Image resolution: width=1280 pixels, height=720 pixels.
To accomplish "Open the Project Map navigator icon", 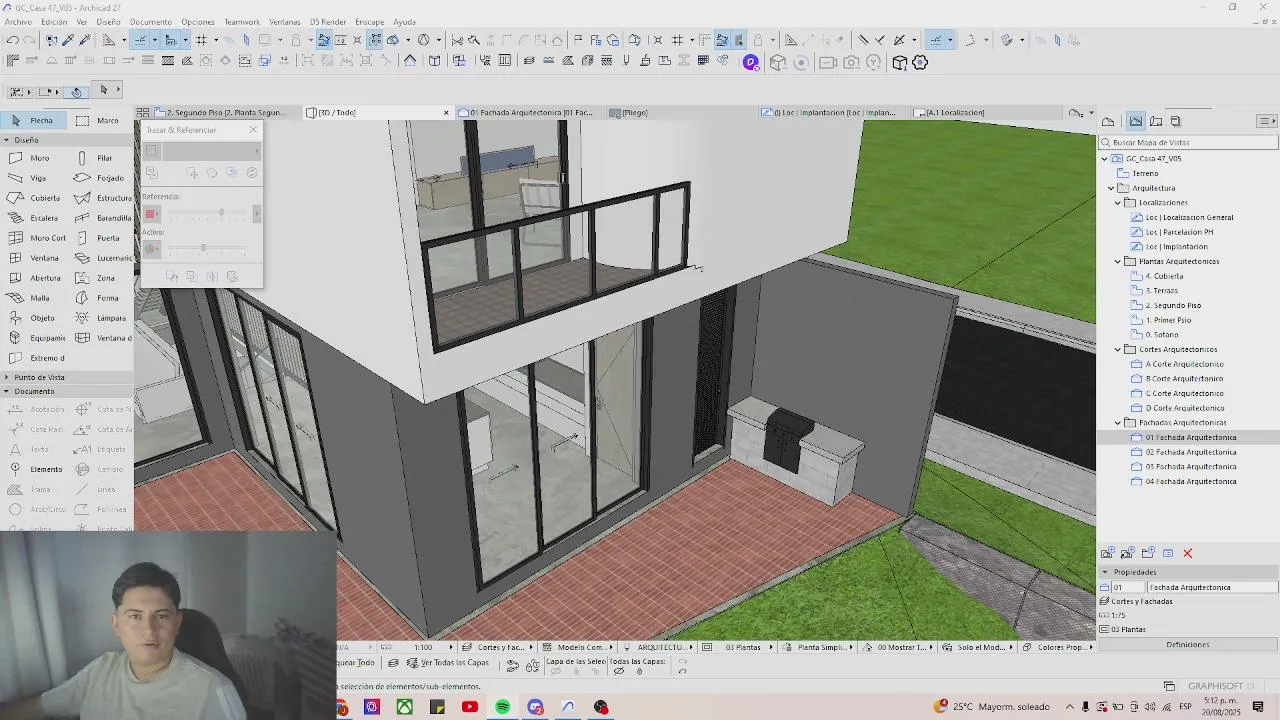I will [1108, 121].
